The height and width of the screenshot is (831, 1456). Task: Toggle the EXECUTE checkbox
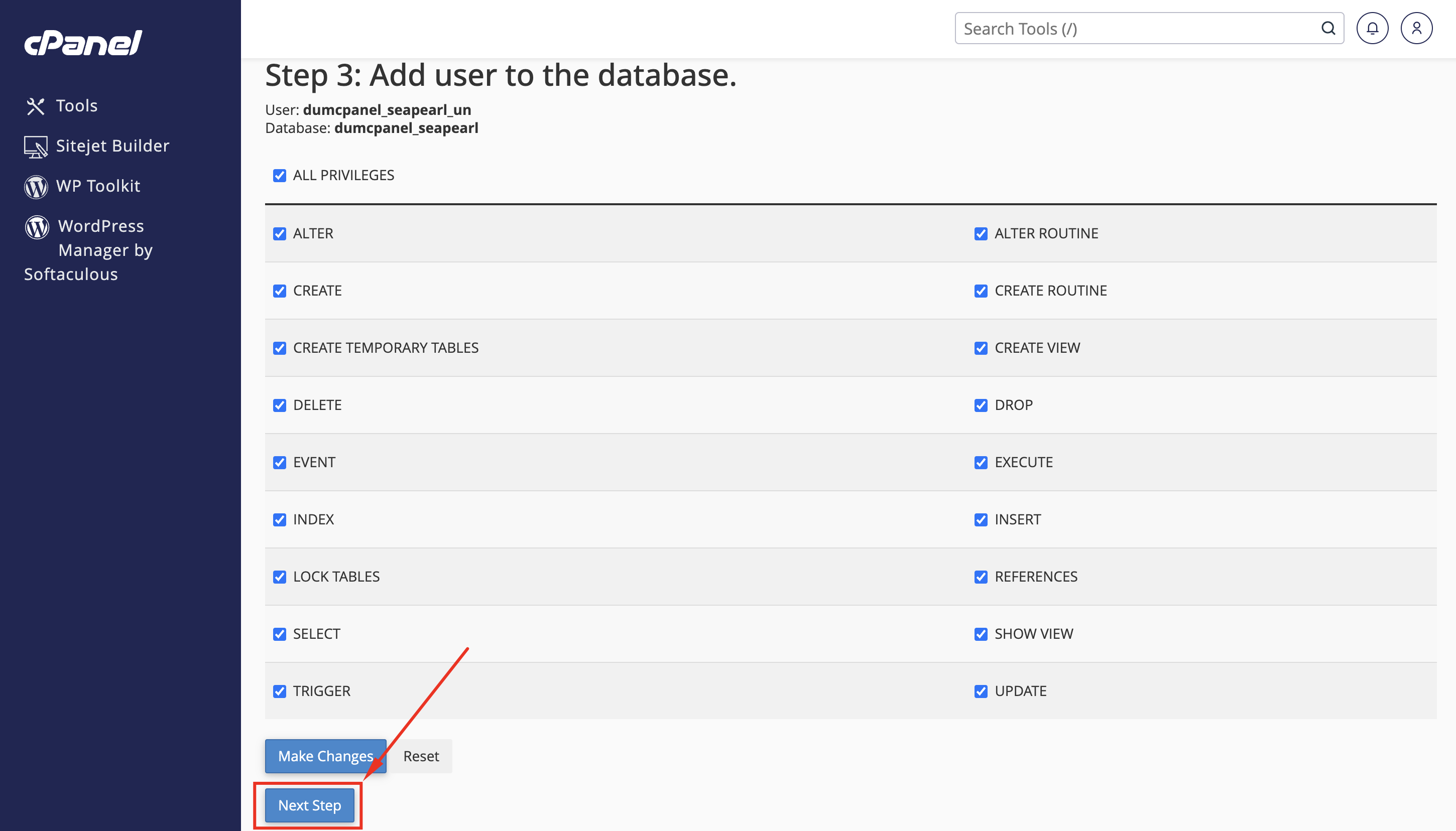(981, 462)
